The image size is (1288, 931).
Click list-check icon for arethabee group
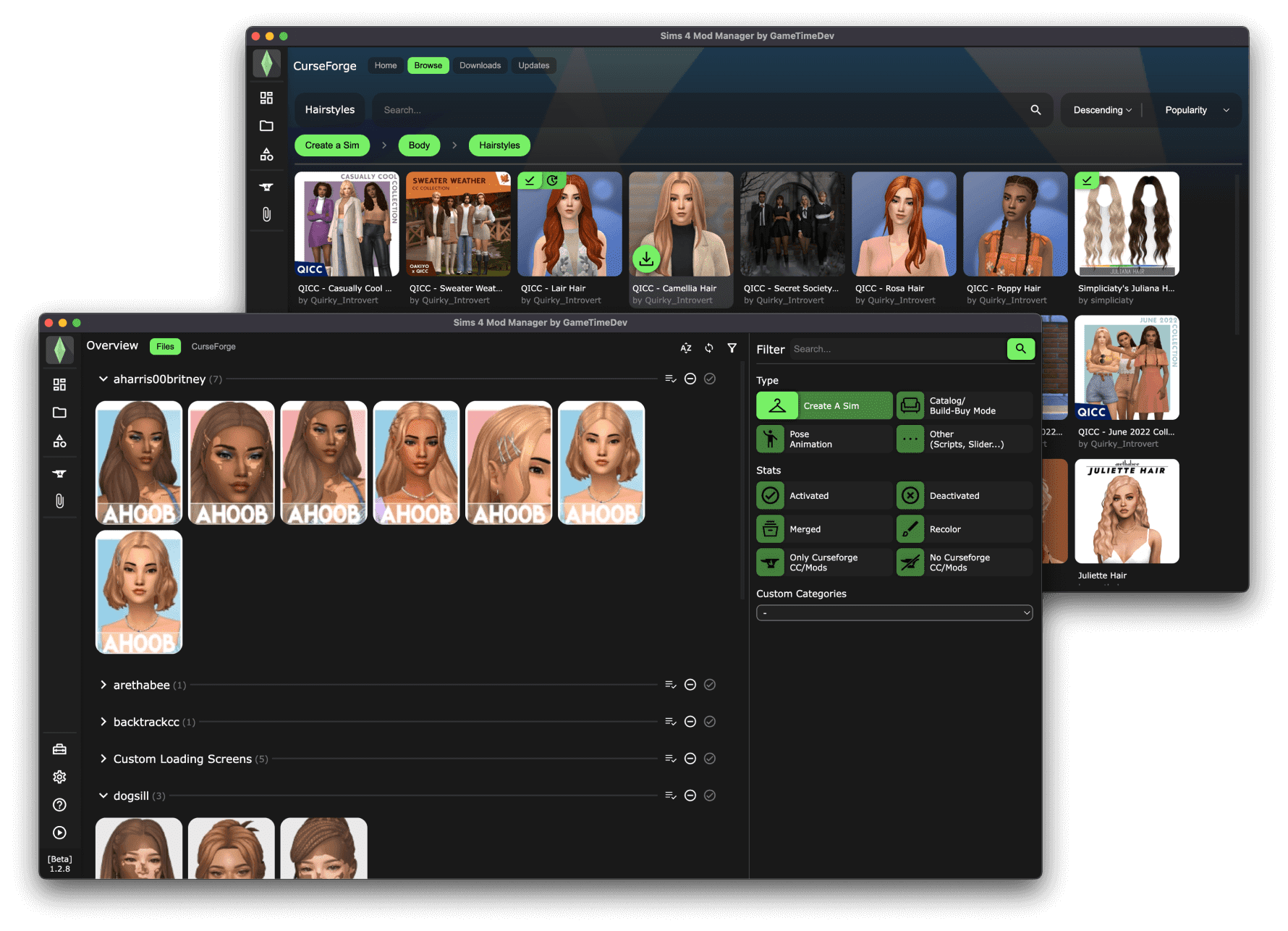pos(671,685)
